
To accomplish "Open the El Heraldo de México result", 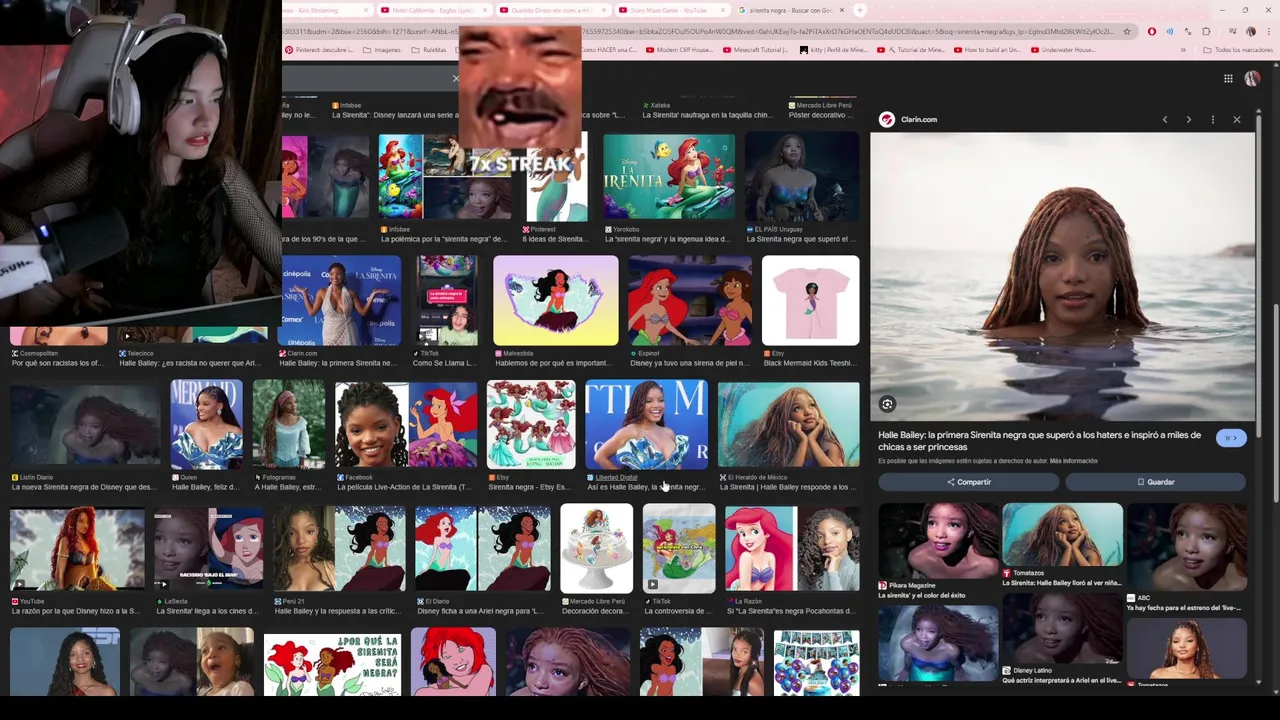I will pos(788,425).
